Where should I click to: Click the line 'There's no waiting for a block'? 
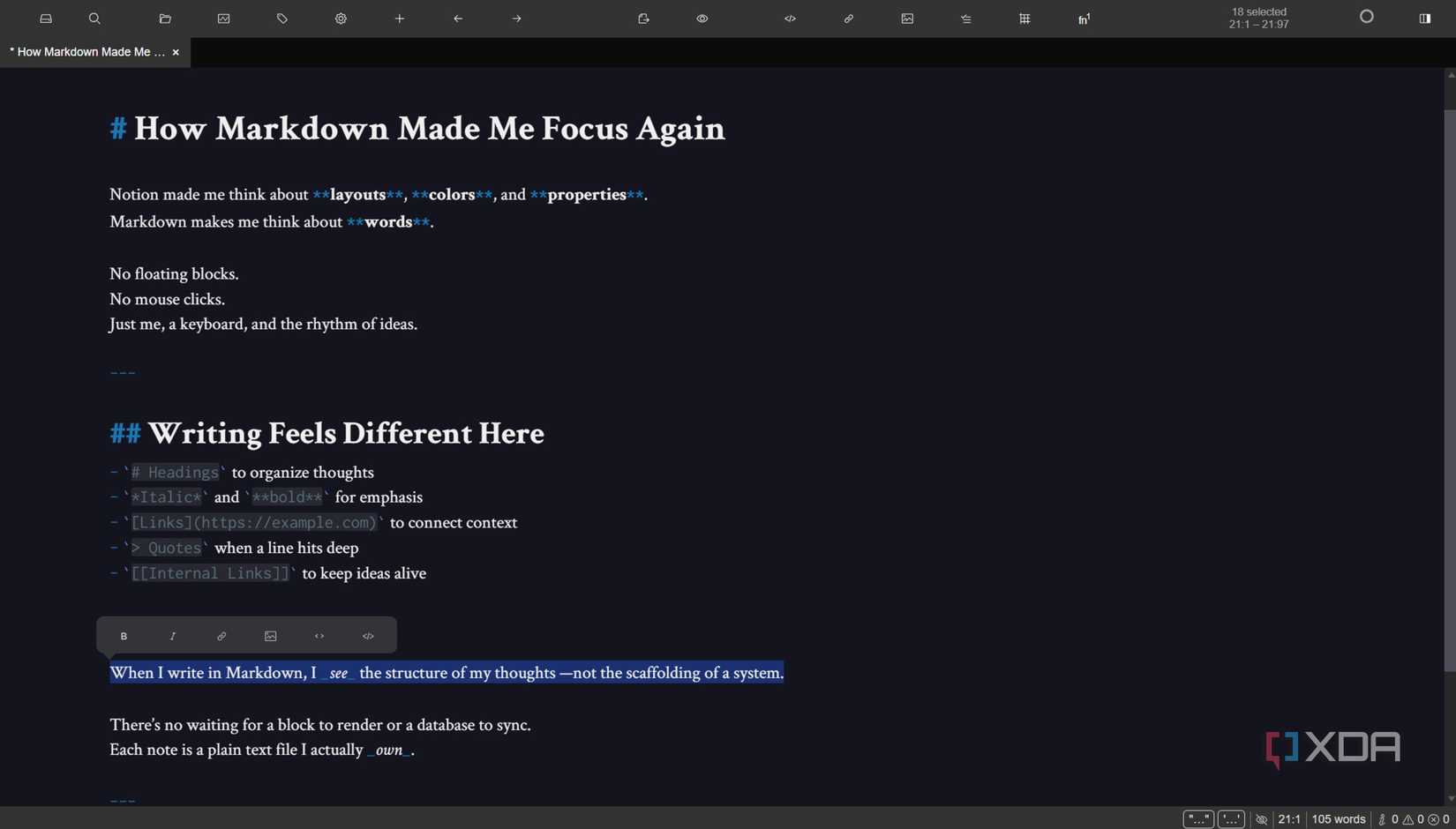pos(320,725)
